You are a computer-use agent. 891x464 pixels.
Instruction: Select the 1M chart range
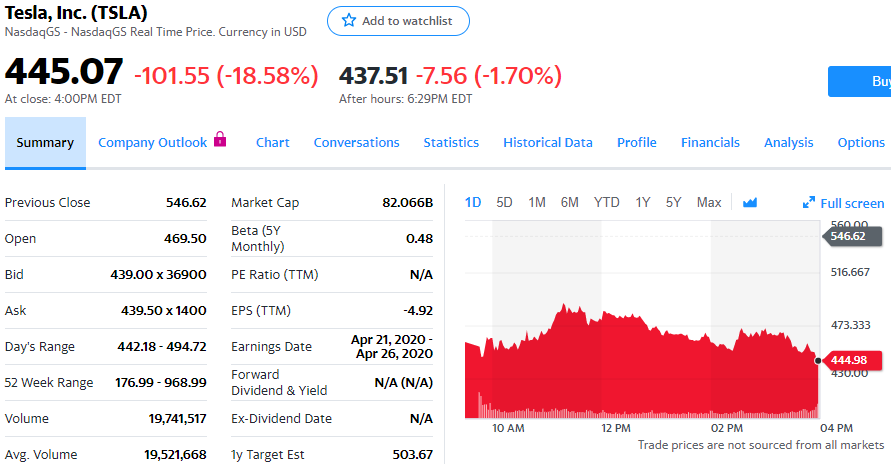pyautogui.click(x=536, y=203)
